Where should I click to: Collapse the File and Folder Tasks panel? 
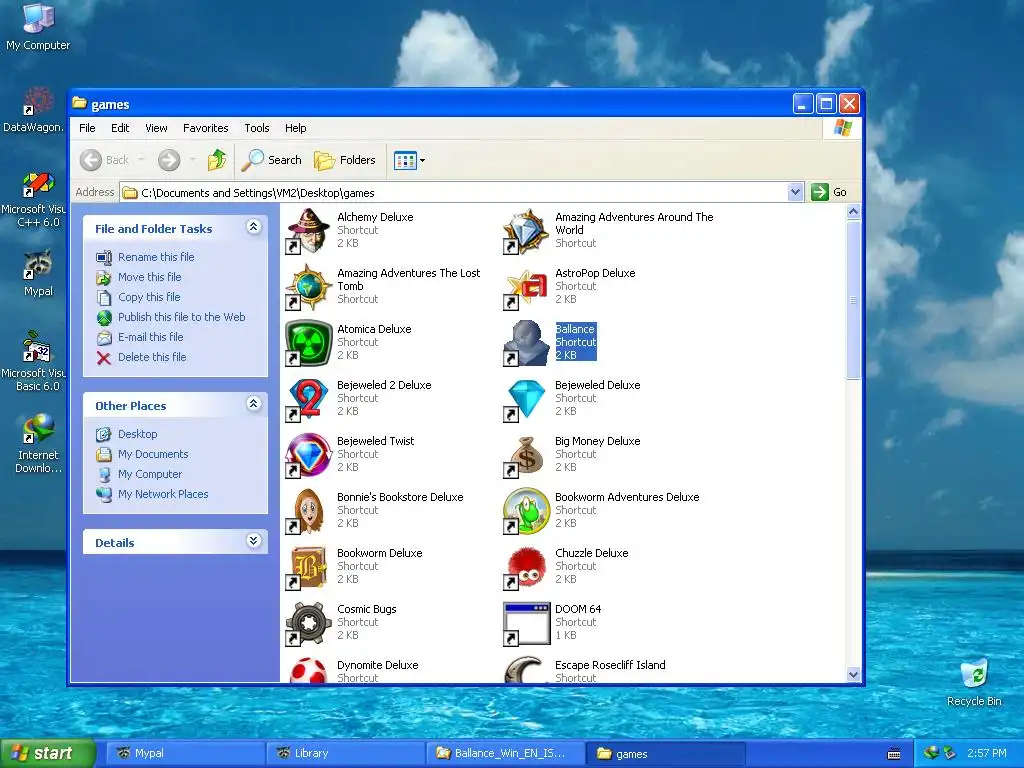253,227
